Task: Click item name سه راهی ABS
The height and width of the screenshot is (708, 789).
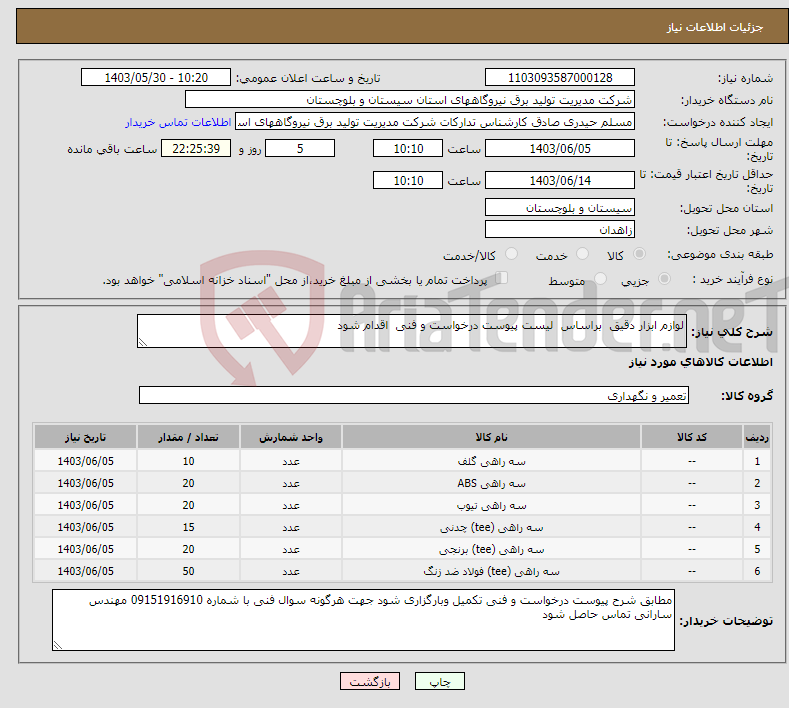Action: tap(492, 483)
